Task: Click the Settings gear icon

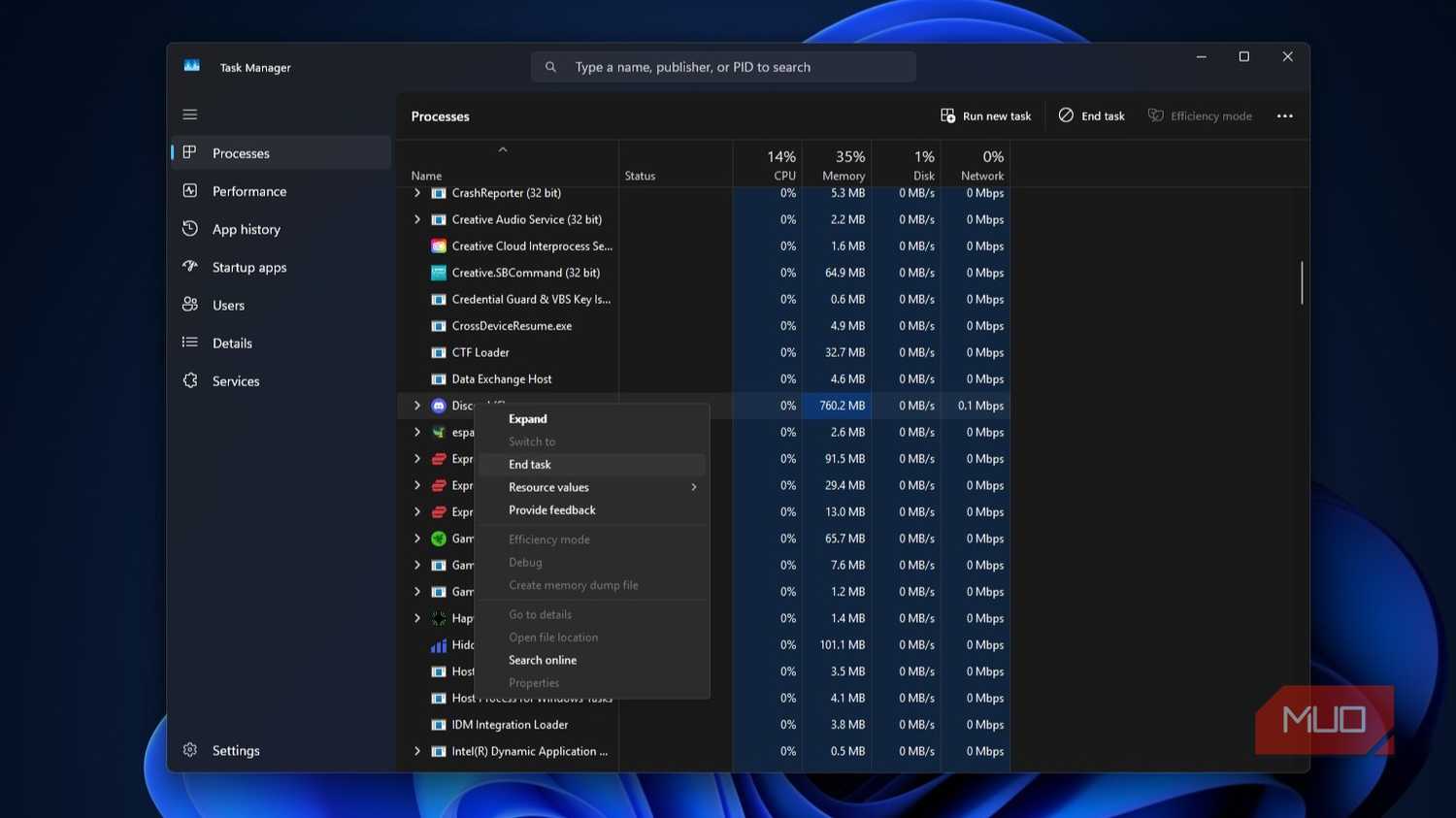Action: [x=190, y=750]
